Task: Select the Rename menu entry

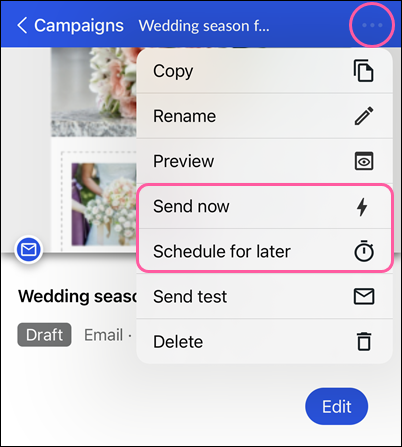Action: pos(264,116)
